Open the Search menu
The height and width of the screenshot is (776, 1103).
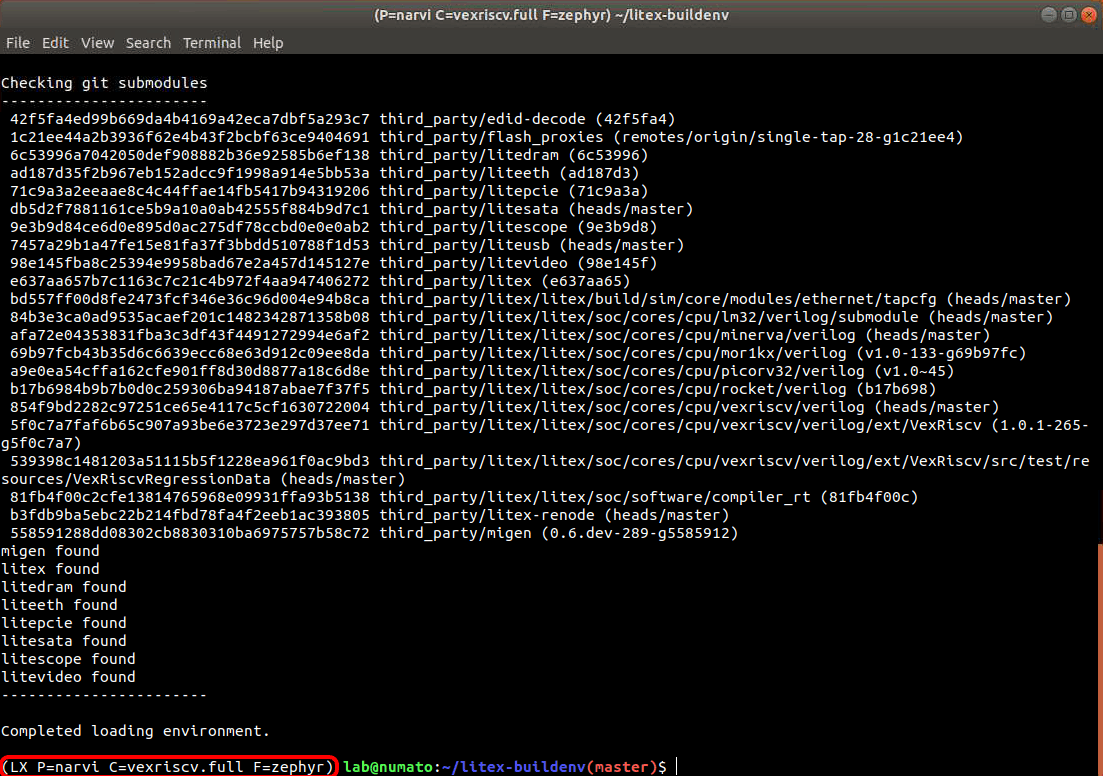148,43
